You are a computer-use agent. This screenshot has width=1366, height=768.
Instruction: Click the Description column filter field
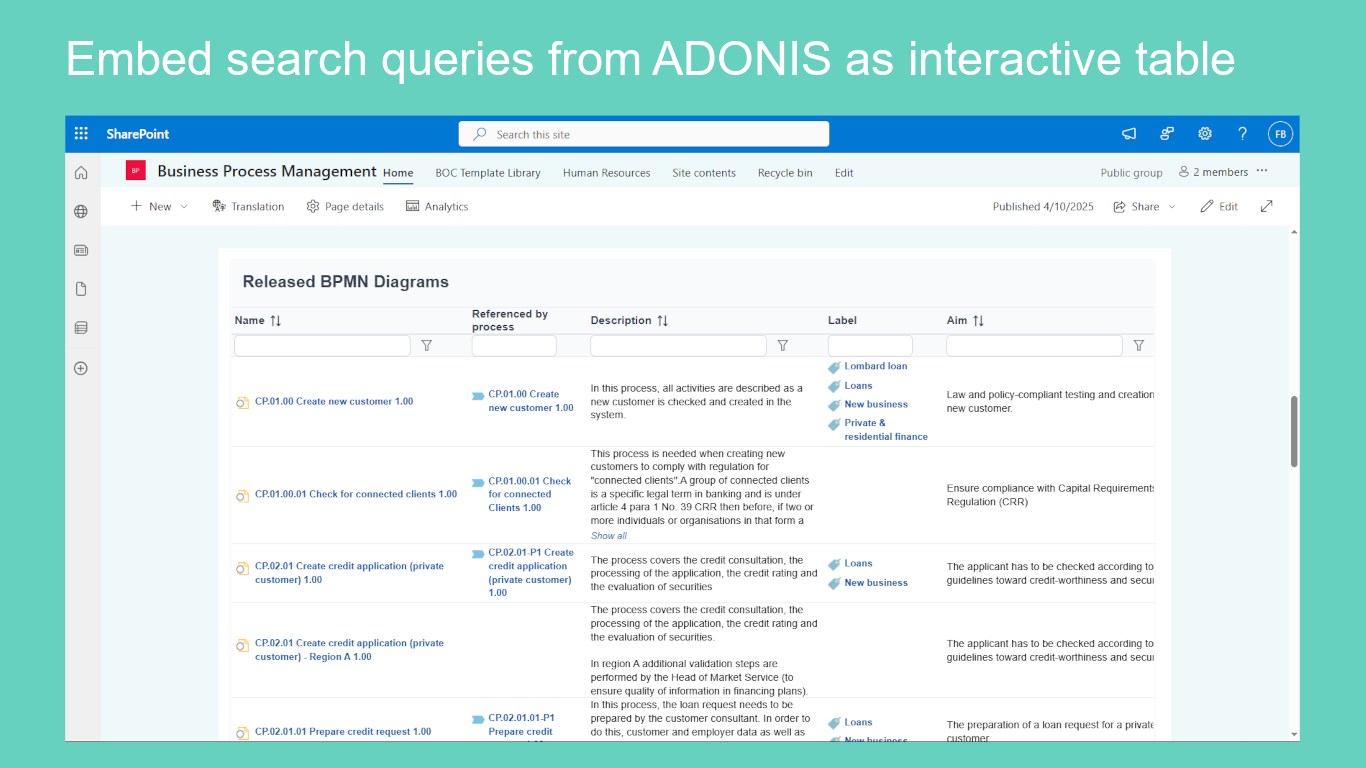click(x=678, y=346)
